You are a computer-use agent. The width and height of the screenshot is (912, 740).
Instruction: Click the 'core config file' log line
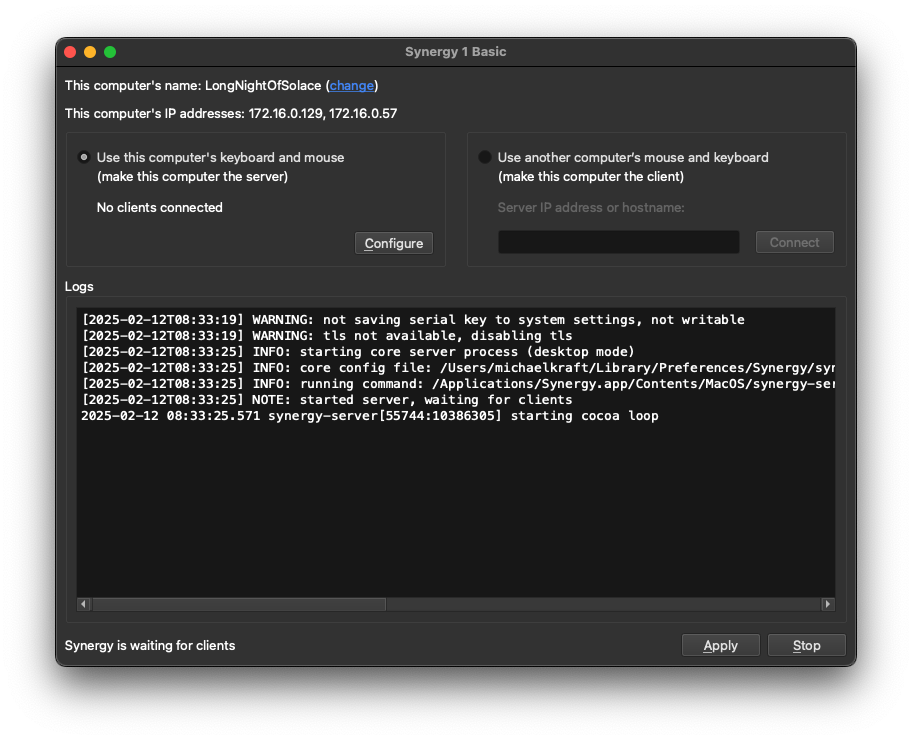click(458, 368)
